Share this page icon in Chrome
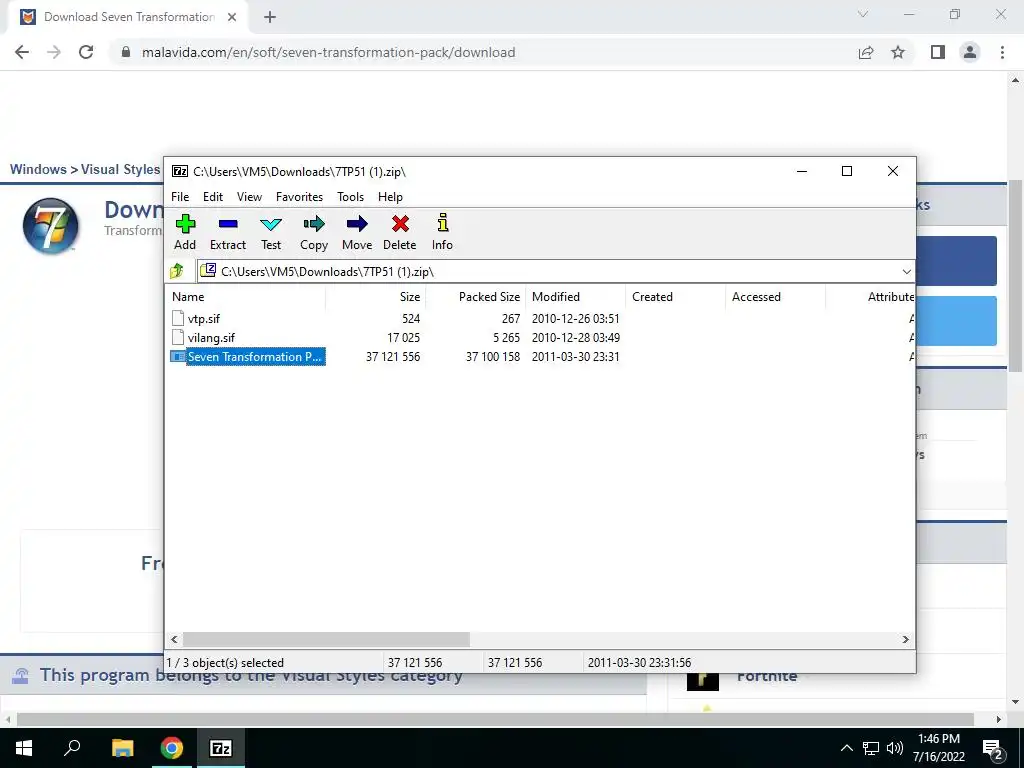The image size is (1024, 768). 866,52
